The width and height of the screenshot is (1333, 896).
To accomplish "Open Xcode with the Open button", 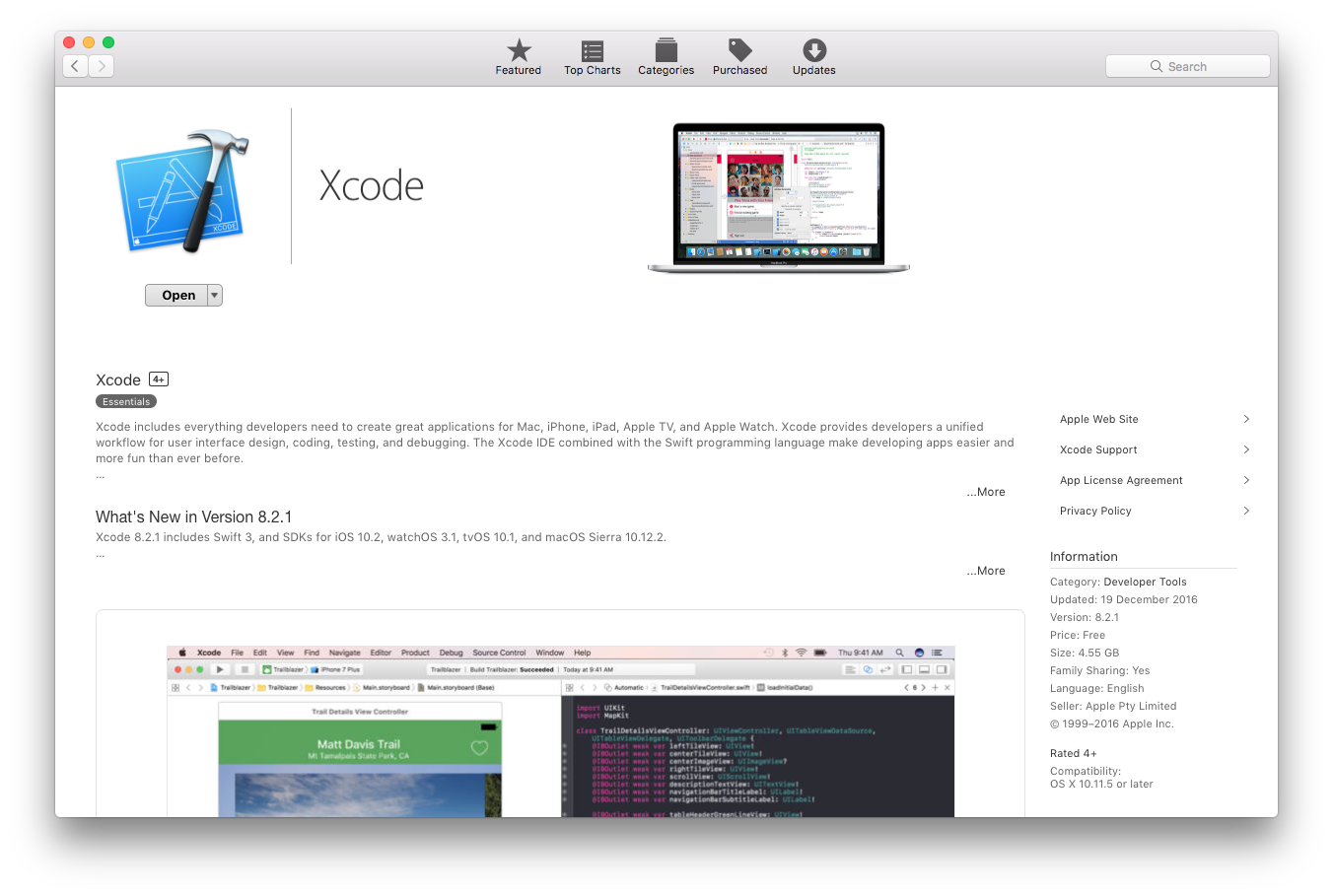I will 177,295.
